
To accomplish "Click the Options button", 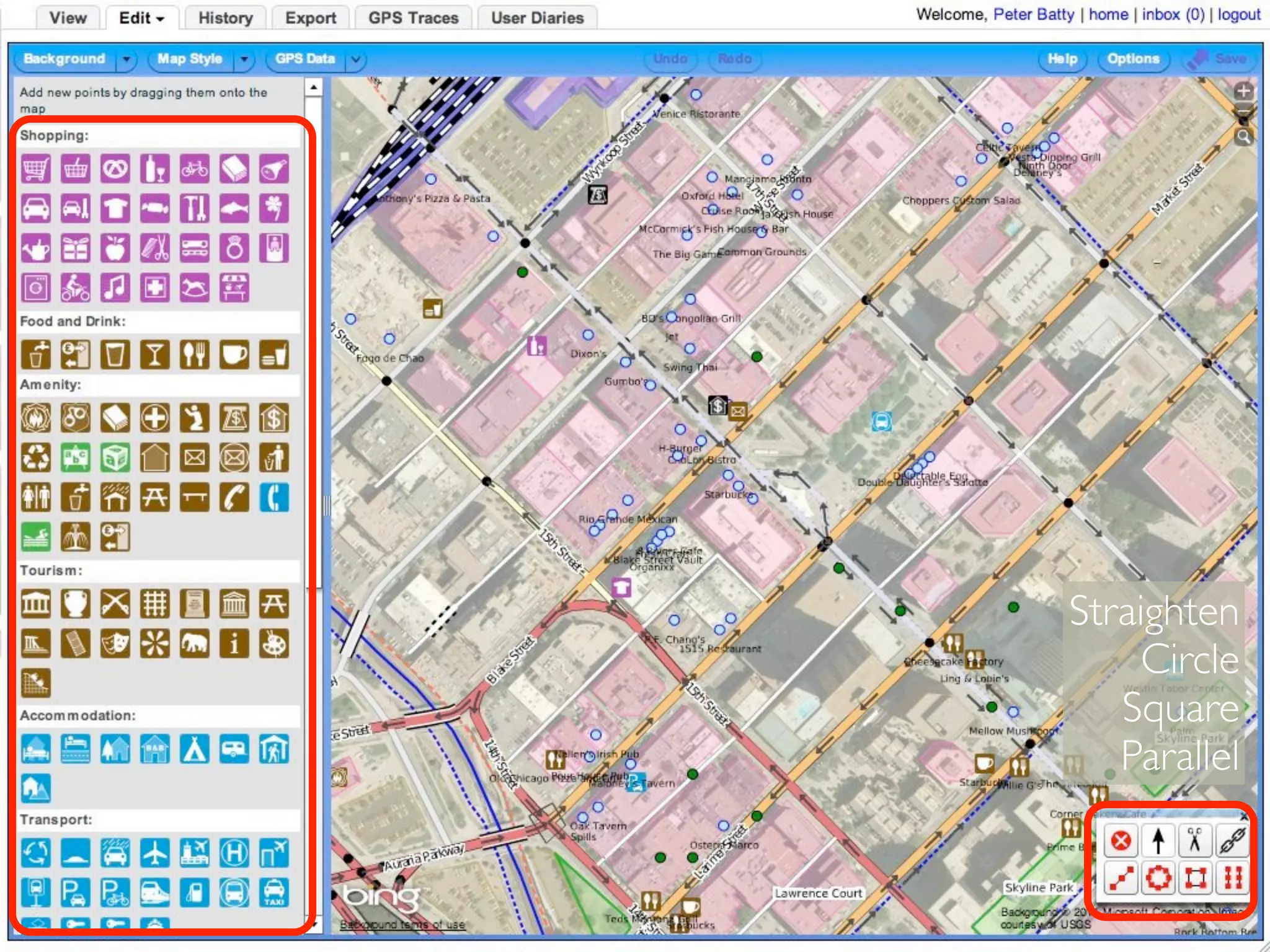I will 1133,59.
